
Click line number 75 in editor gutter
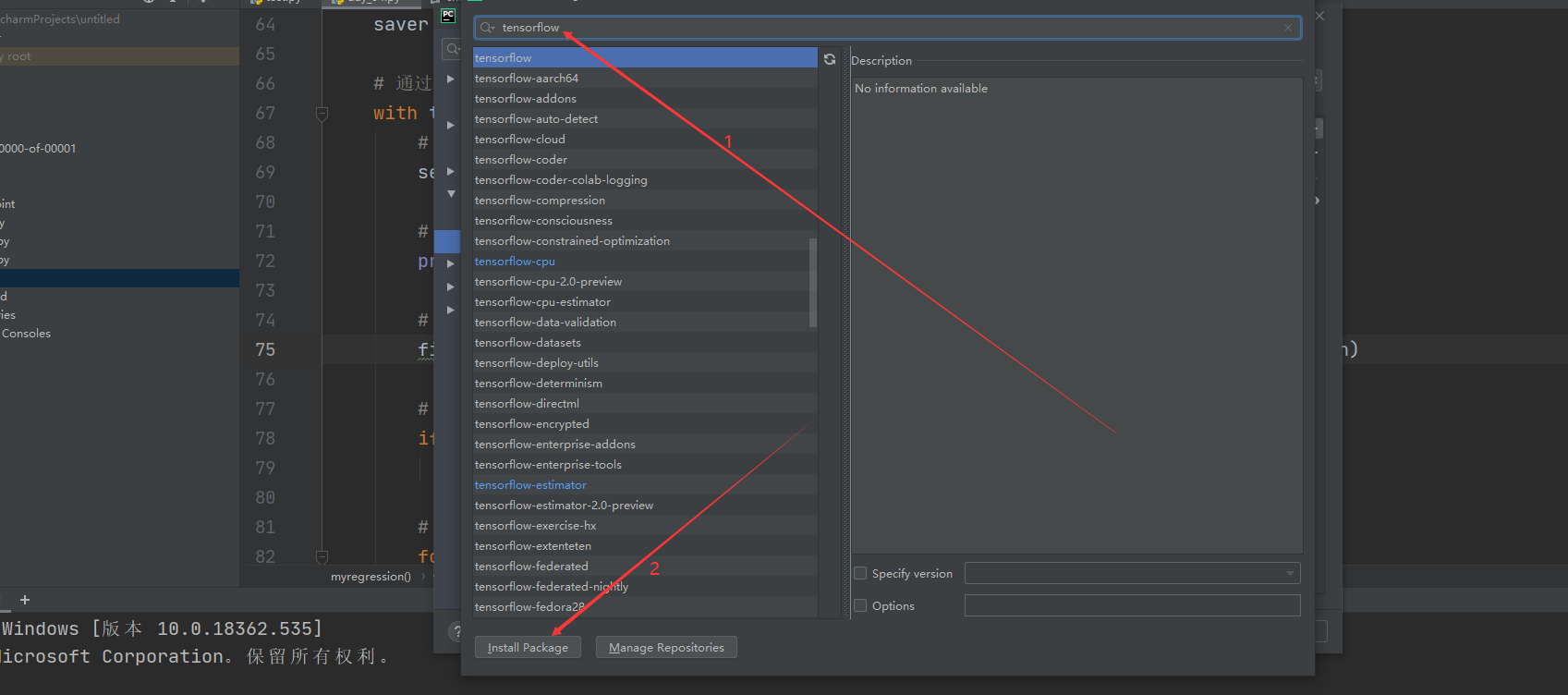pos(265,349)
